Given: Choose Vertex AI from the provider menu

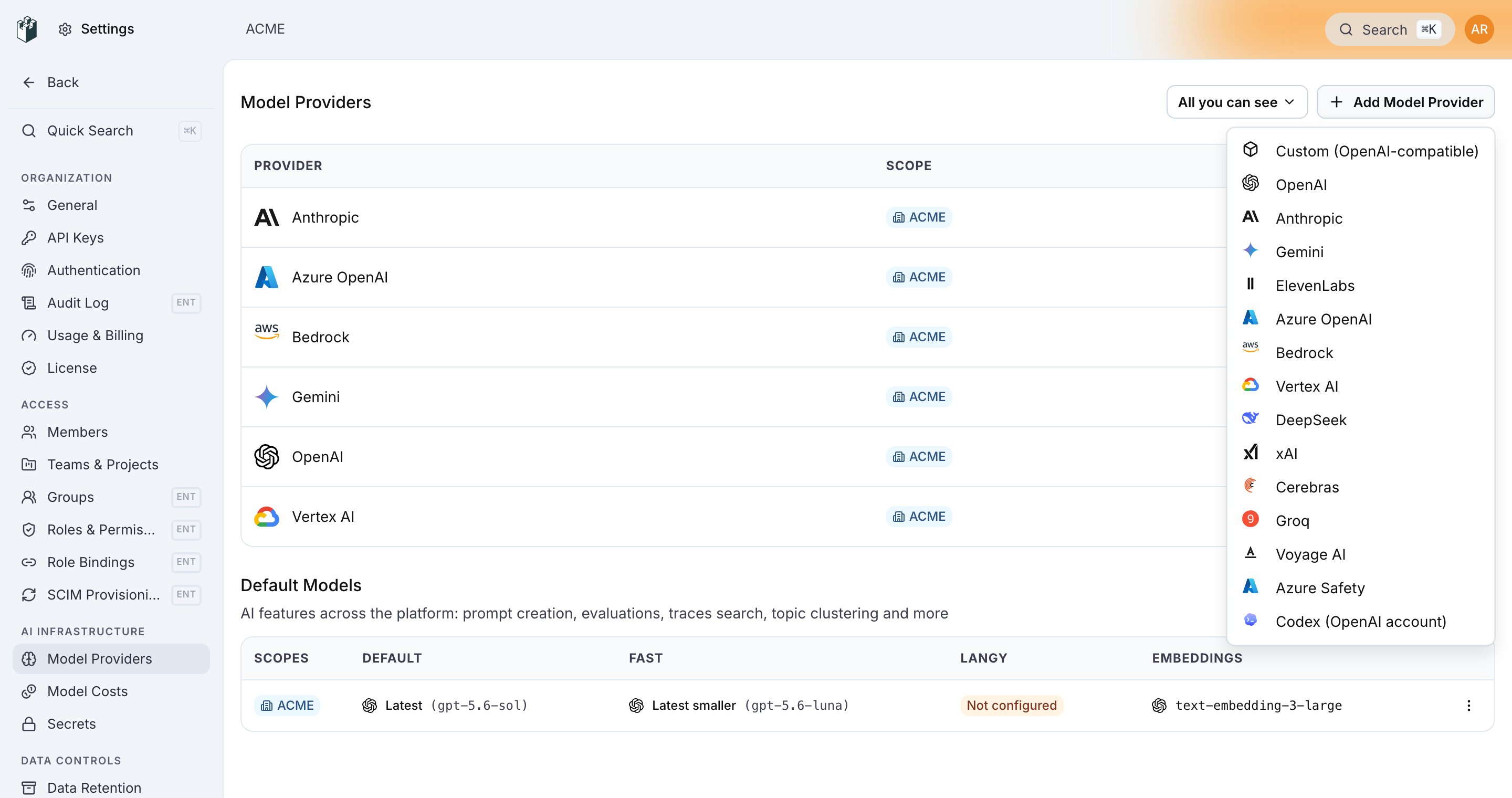Looking at the screenshot, I should coord(1360,386).
